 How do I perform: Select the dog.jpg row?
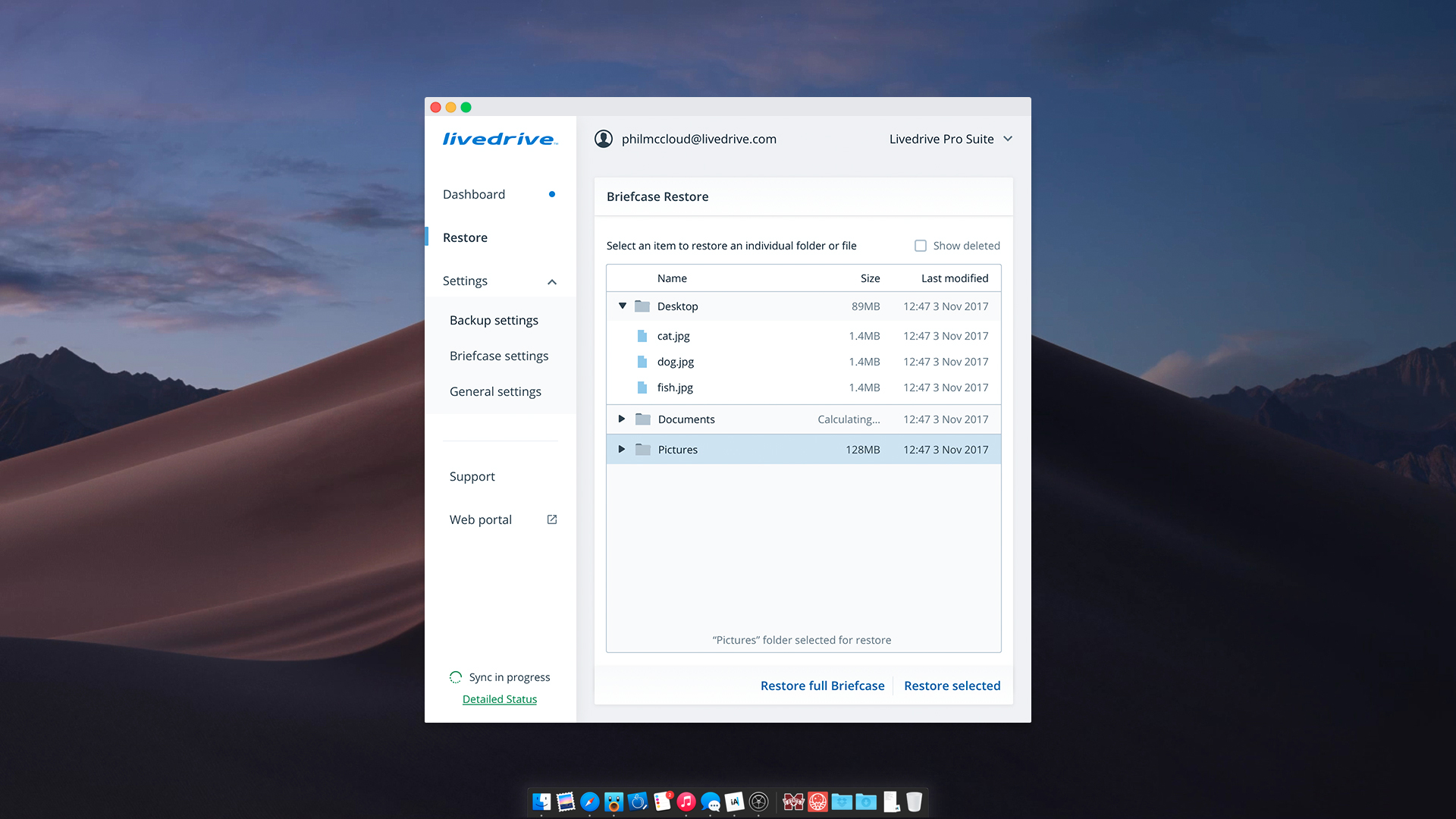coord(804,362)
